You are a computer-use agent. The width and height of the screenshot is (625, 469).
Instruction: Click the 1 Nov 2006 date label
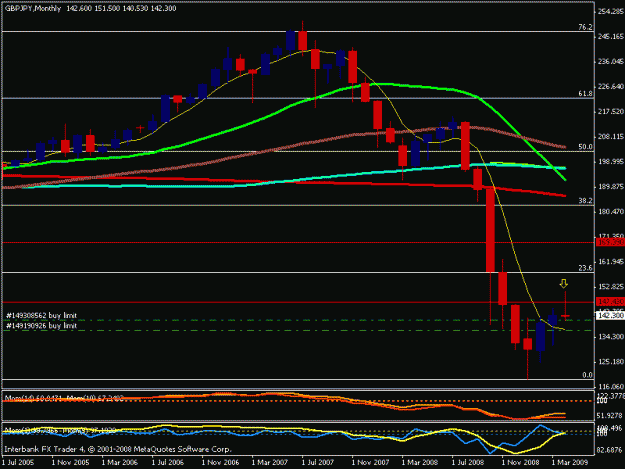(220, 462)
